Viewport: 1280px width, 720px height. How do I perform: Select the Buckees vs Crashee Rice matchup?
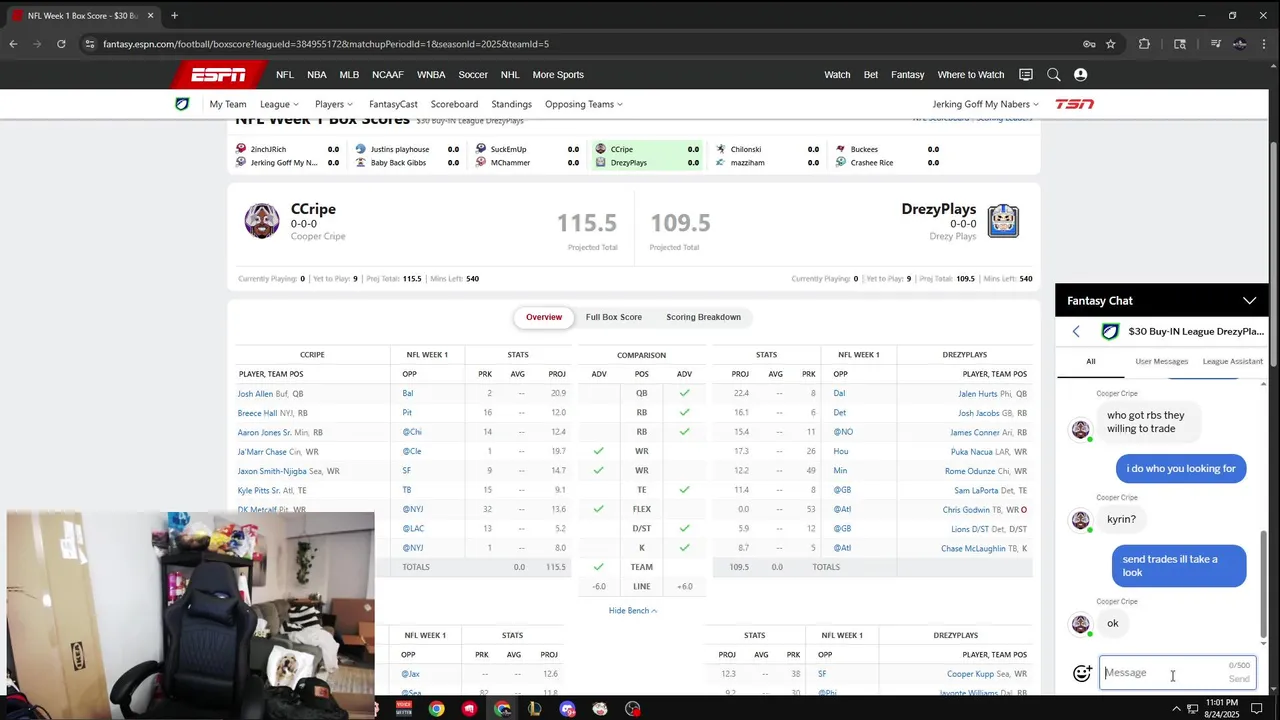888,156
